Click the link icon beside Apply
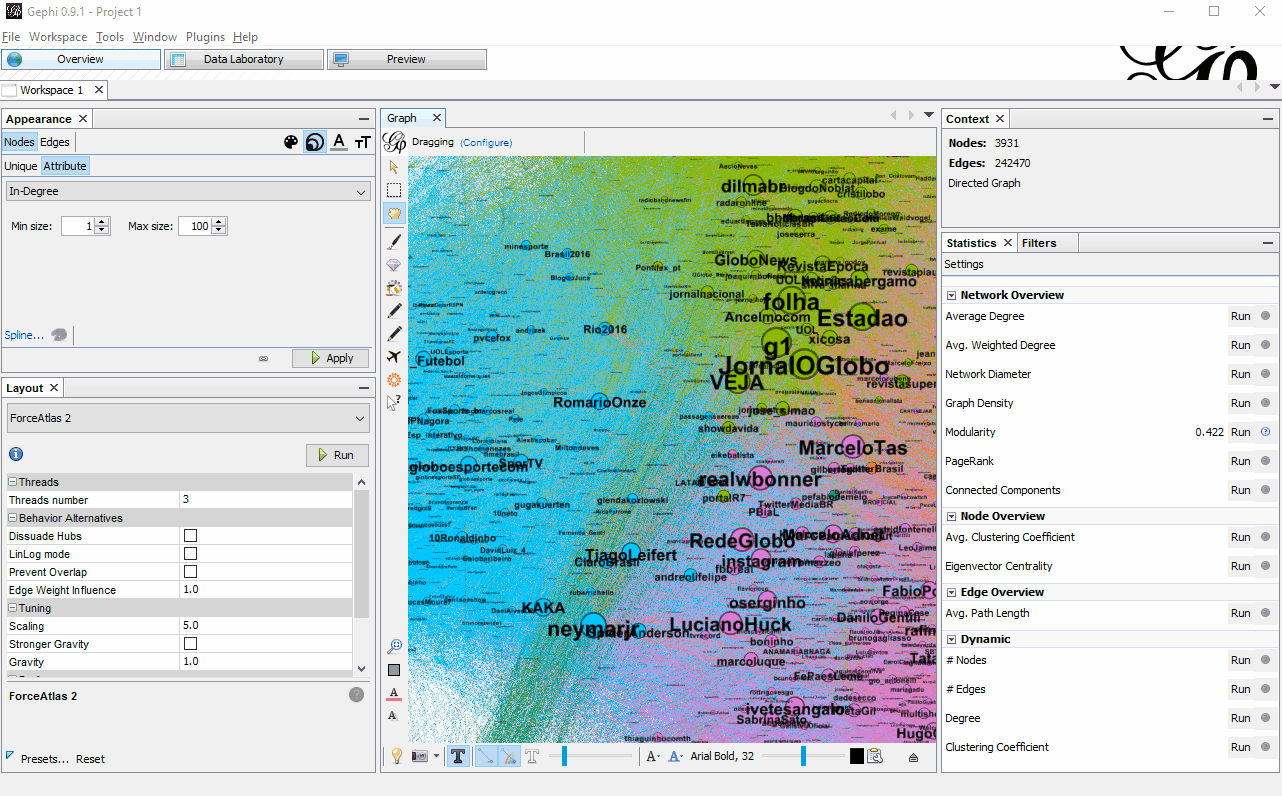 [x=264, y=358]
